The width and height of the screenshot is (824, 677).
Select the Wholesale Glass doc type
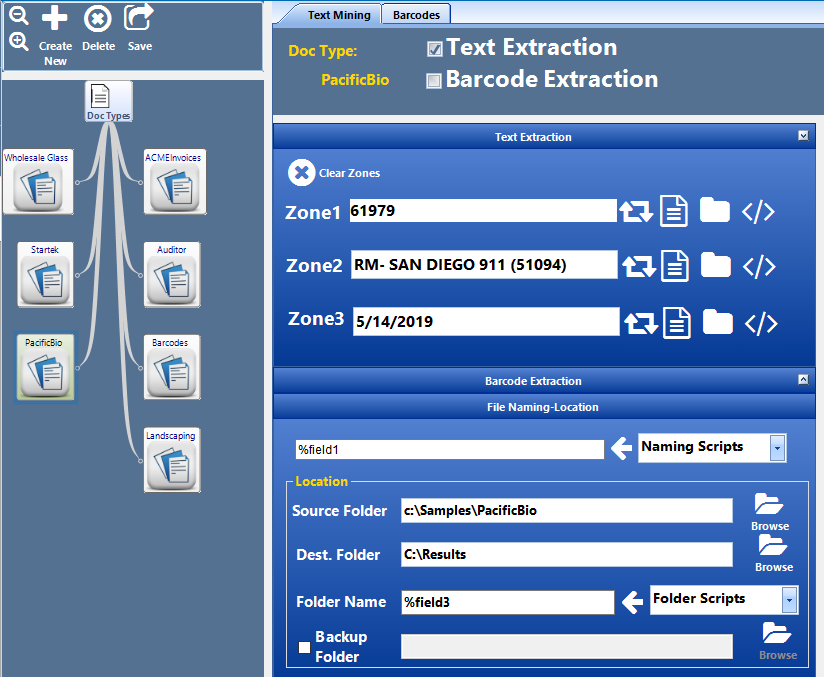38,182
